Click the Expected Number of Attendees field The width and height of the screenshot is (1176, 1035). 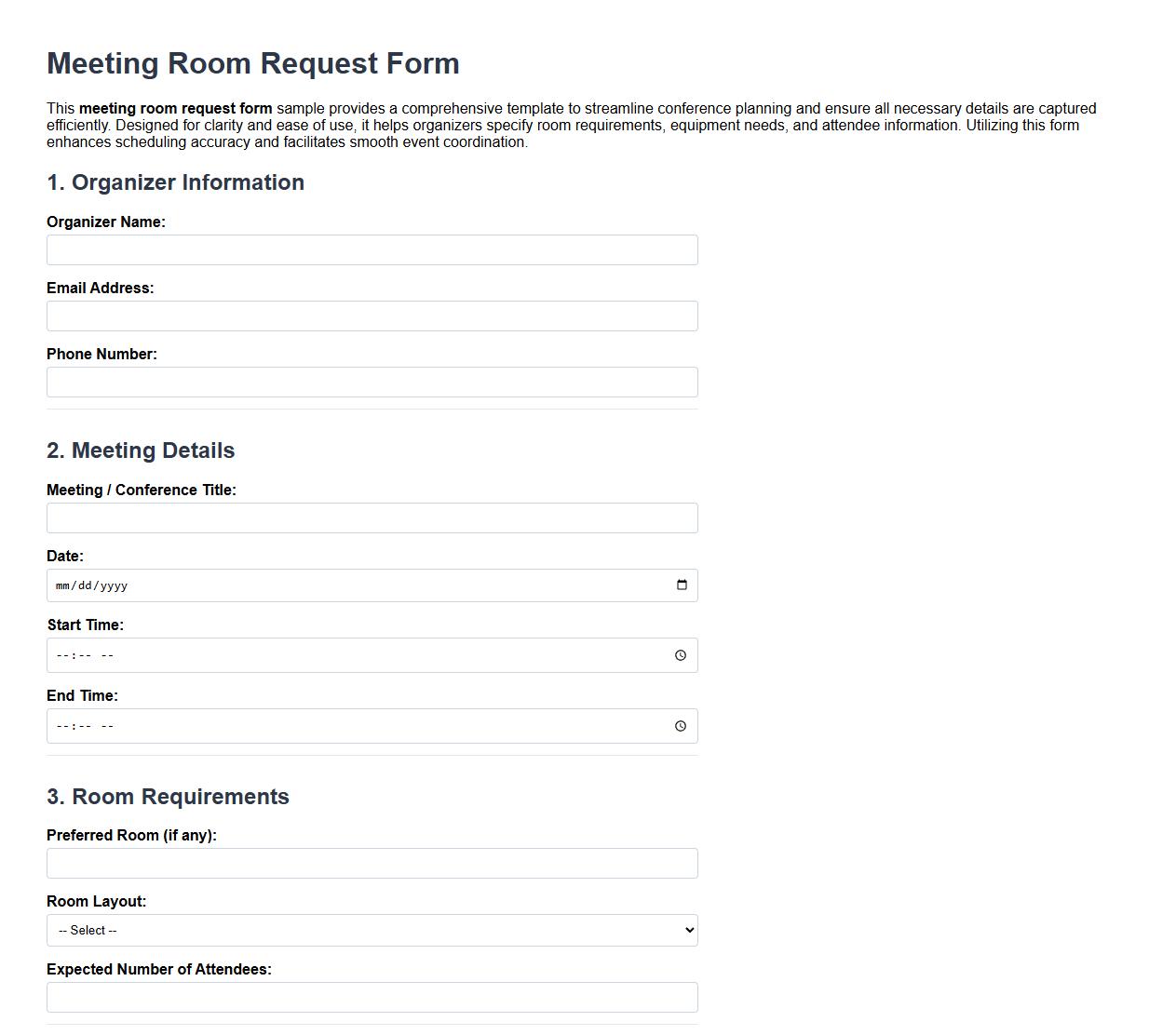point(372,996)
